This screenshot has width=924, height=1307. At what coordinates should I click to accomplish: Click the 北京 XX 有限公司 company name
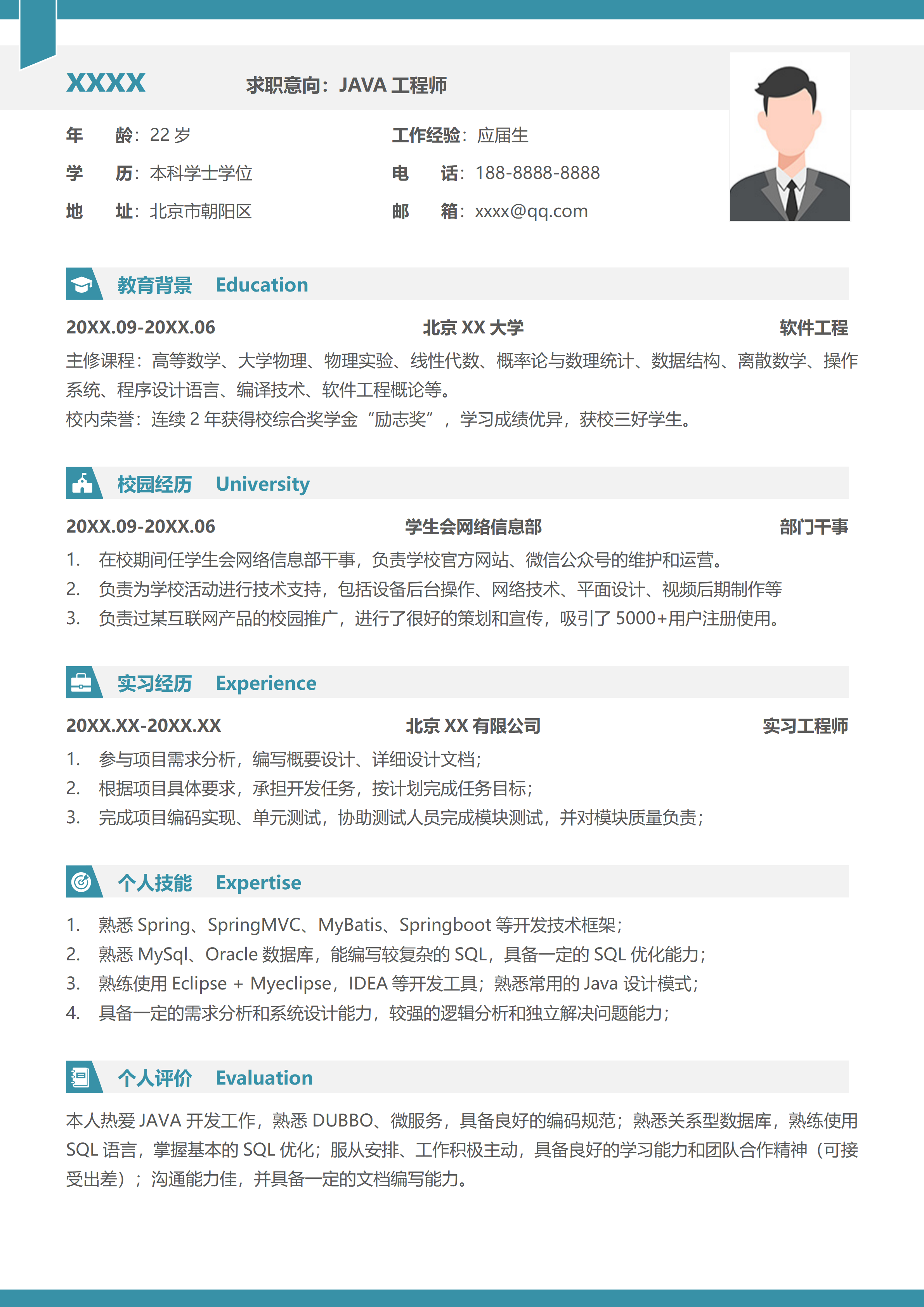point(473,726)
